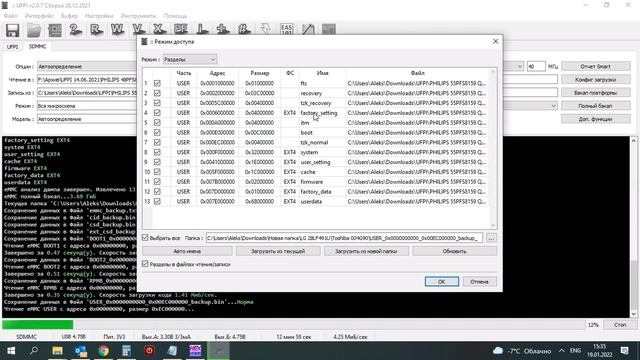Image resolution: width=640 pixels, height=360 pixels.
Task: Click the V verify toolbar icon
Action: (x=139, y=29)
